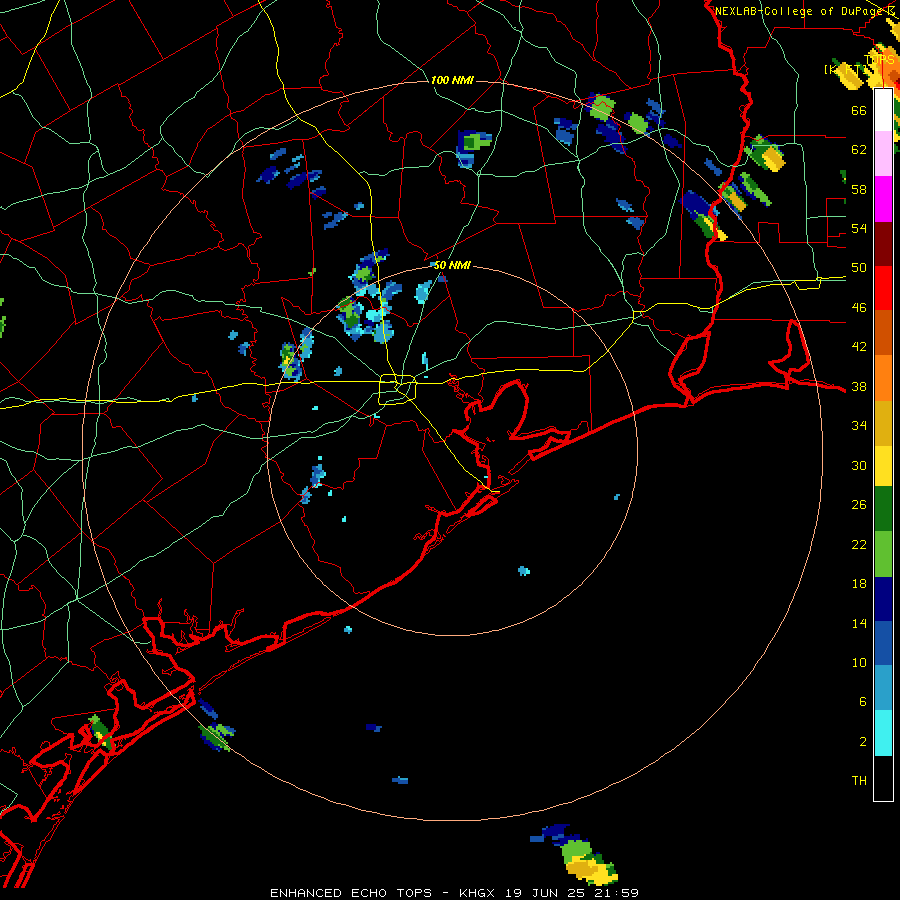Click legend value 22
Screen dimensions: 900x900
tap(859, 544)
